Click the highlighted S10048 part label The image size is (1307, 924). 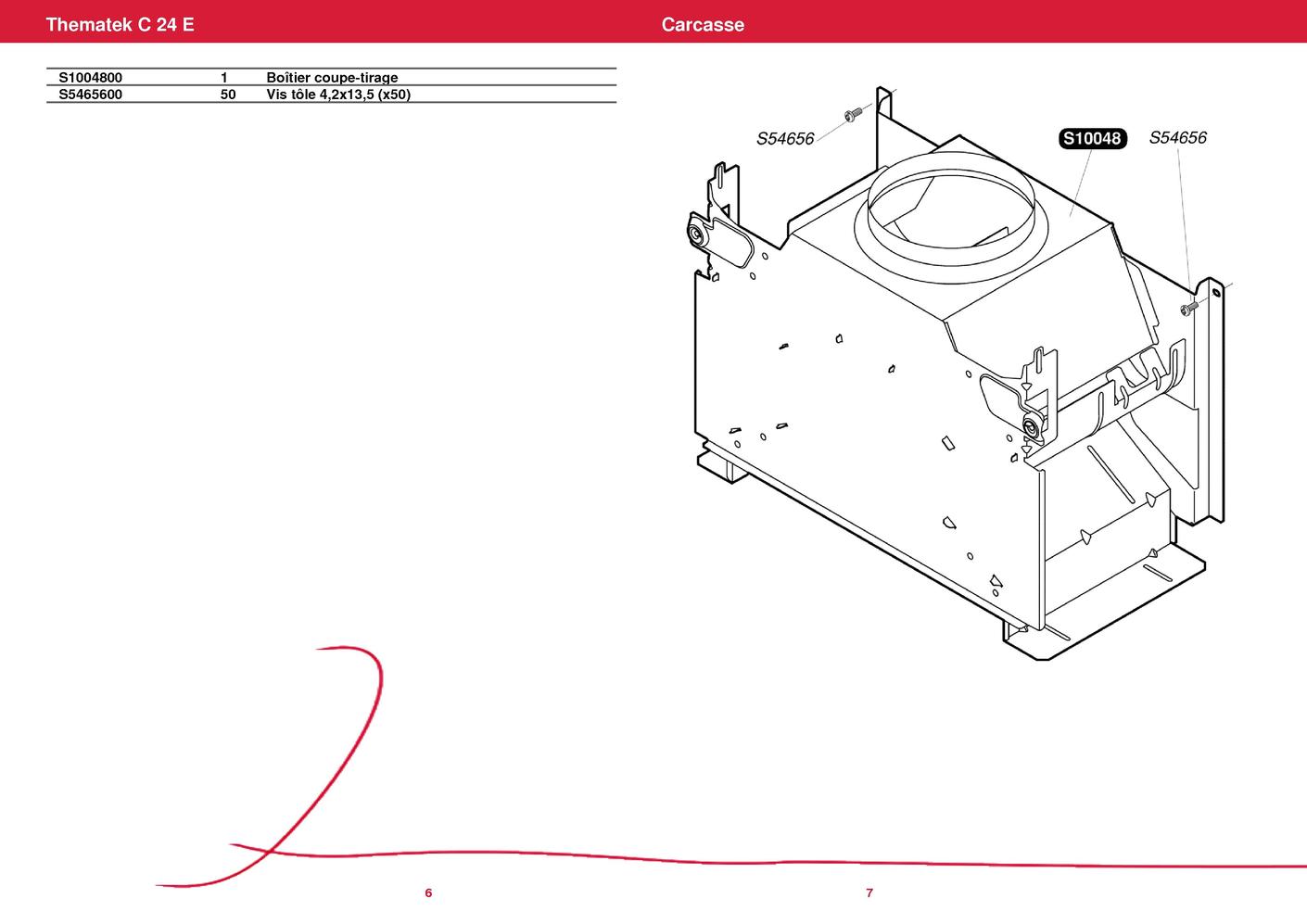coord(1092,139)
